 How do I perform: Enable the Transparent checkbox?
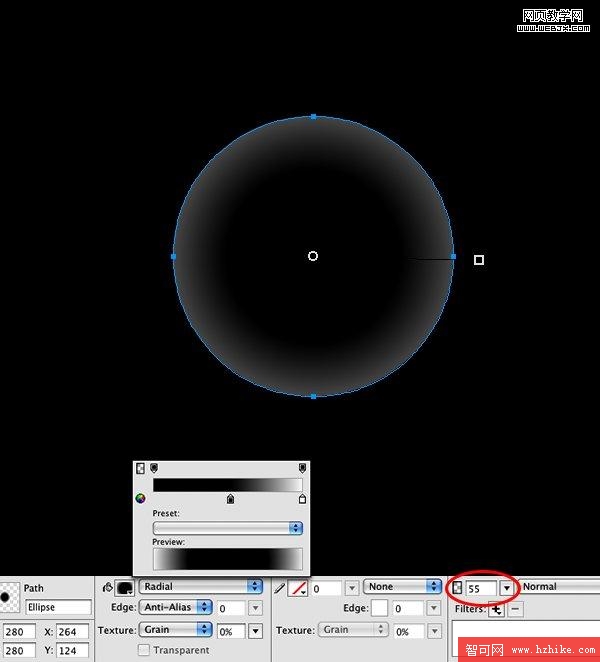(x=144, y=650)
